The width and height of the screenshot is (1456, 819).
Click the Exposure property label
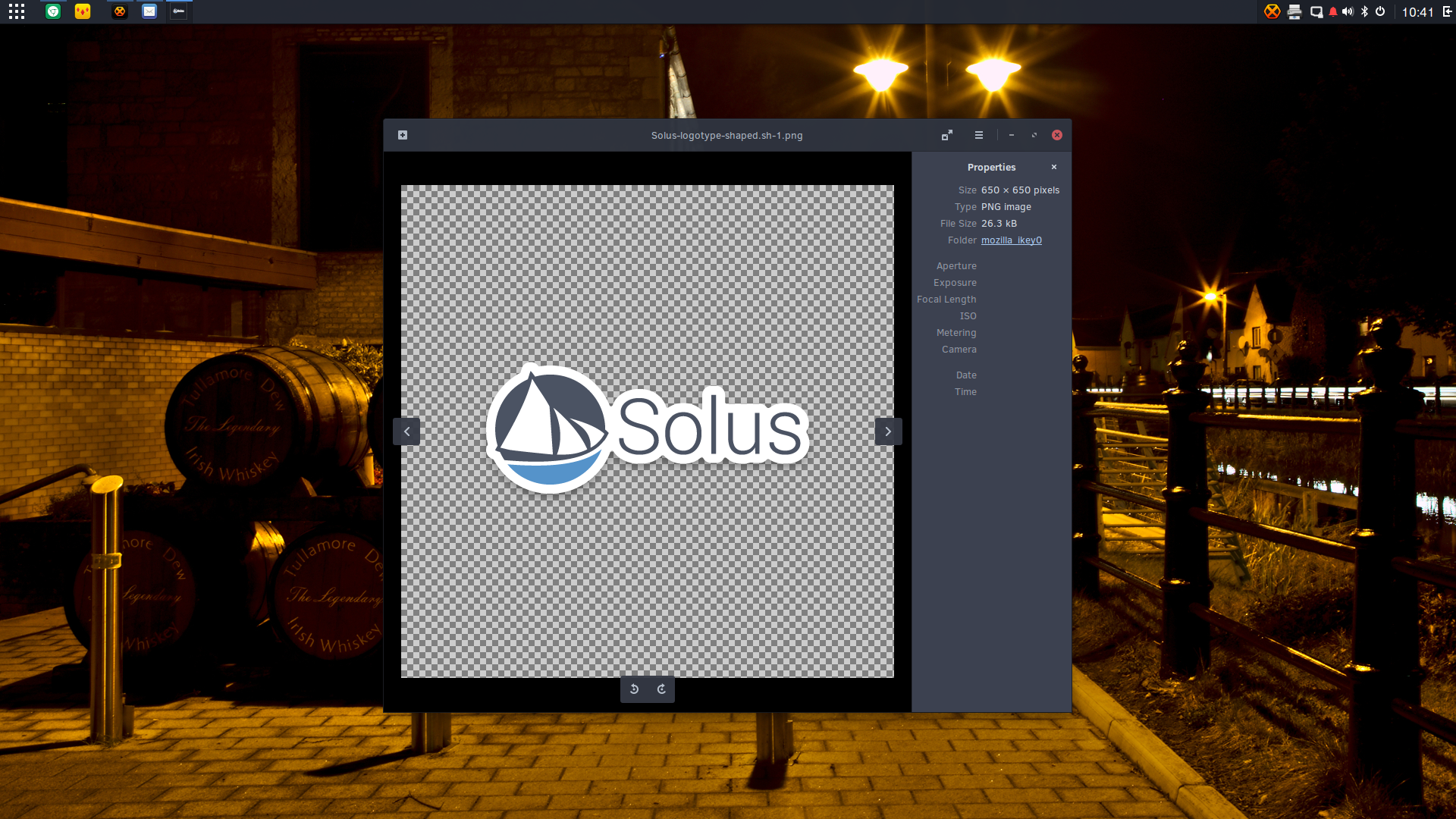coord(955,283)
